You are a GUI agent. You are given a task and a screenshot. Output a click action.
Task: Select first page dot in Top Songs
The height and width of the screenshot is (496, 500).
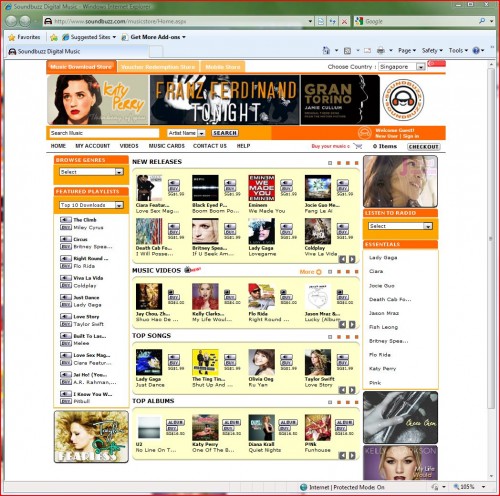click(x=330, y=337)
